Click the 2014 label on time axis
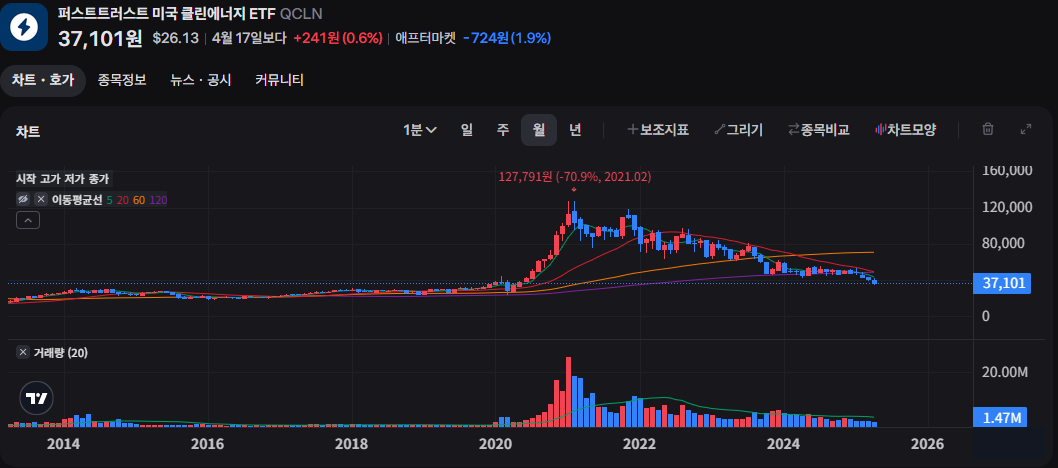Image resolution: width=1058 pixels, height=468 pixels. click(63, 444)
